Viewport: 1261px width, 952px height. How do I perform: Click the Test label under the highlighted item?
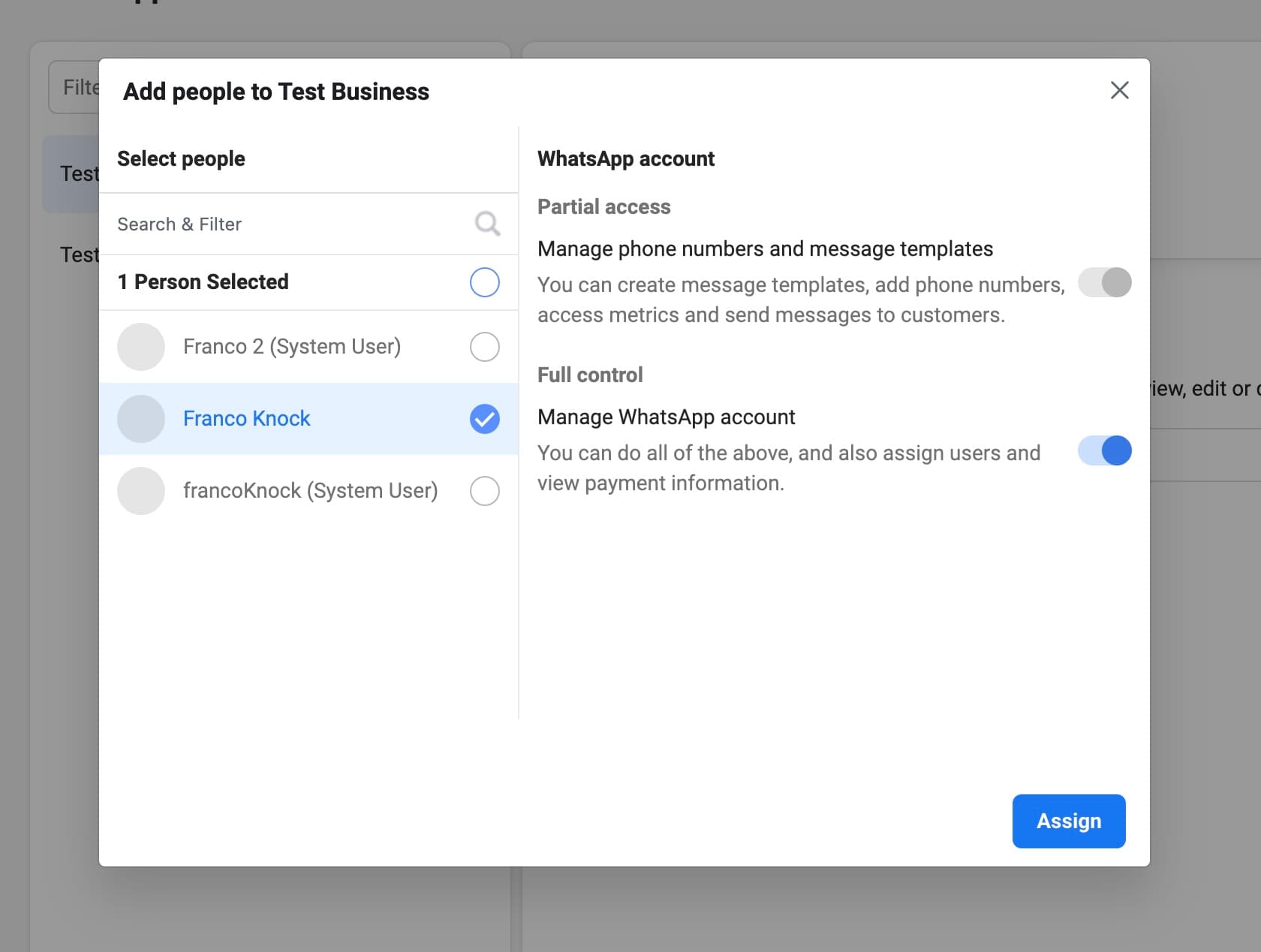pos(77,255)
